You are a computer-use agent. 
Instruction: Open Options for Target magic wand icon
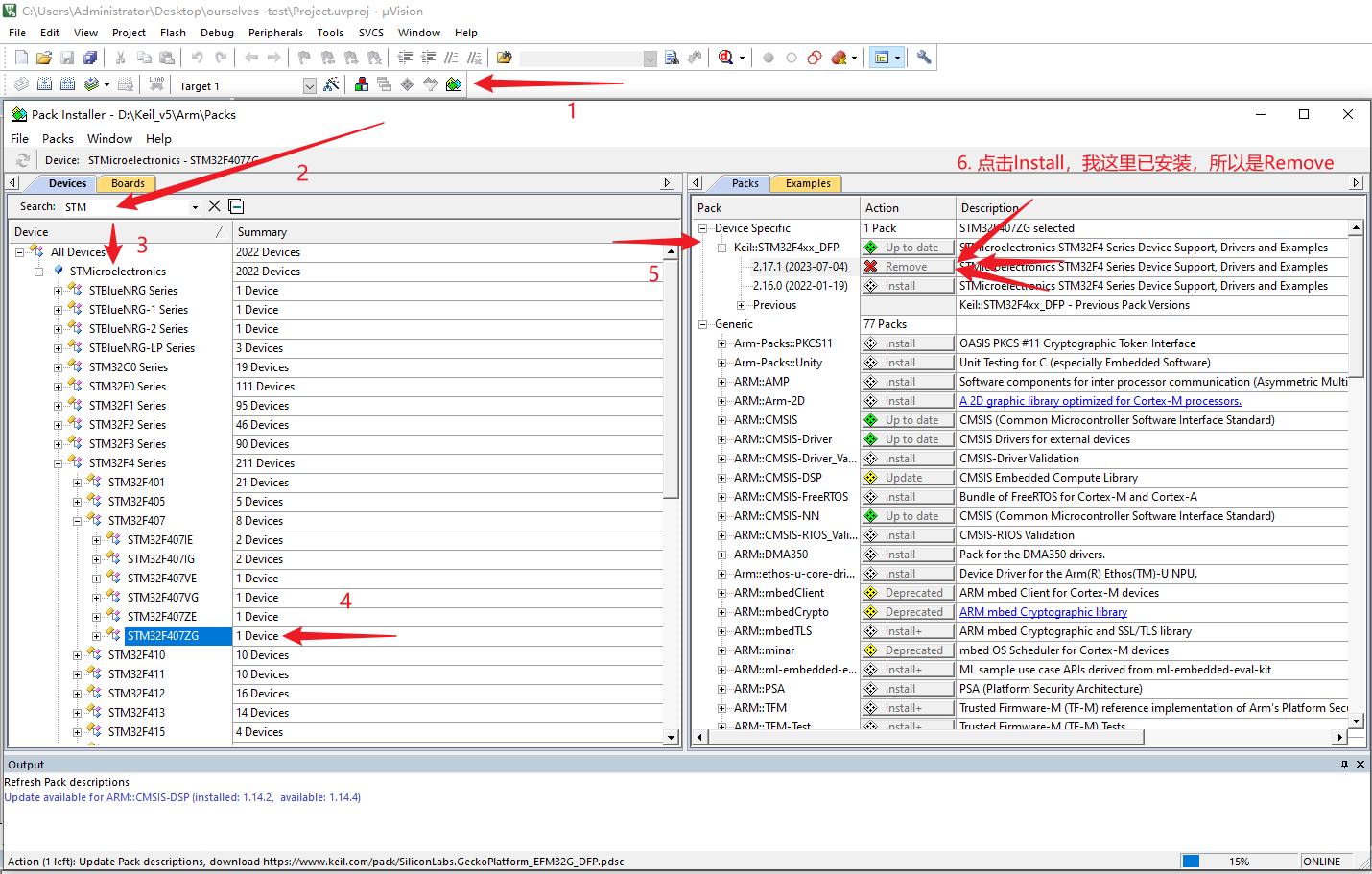pyautogui.click(x=331, y=84)
